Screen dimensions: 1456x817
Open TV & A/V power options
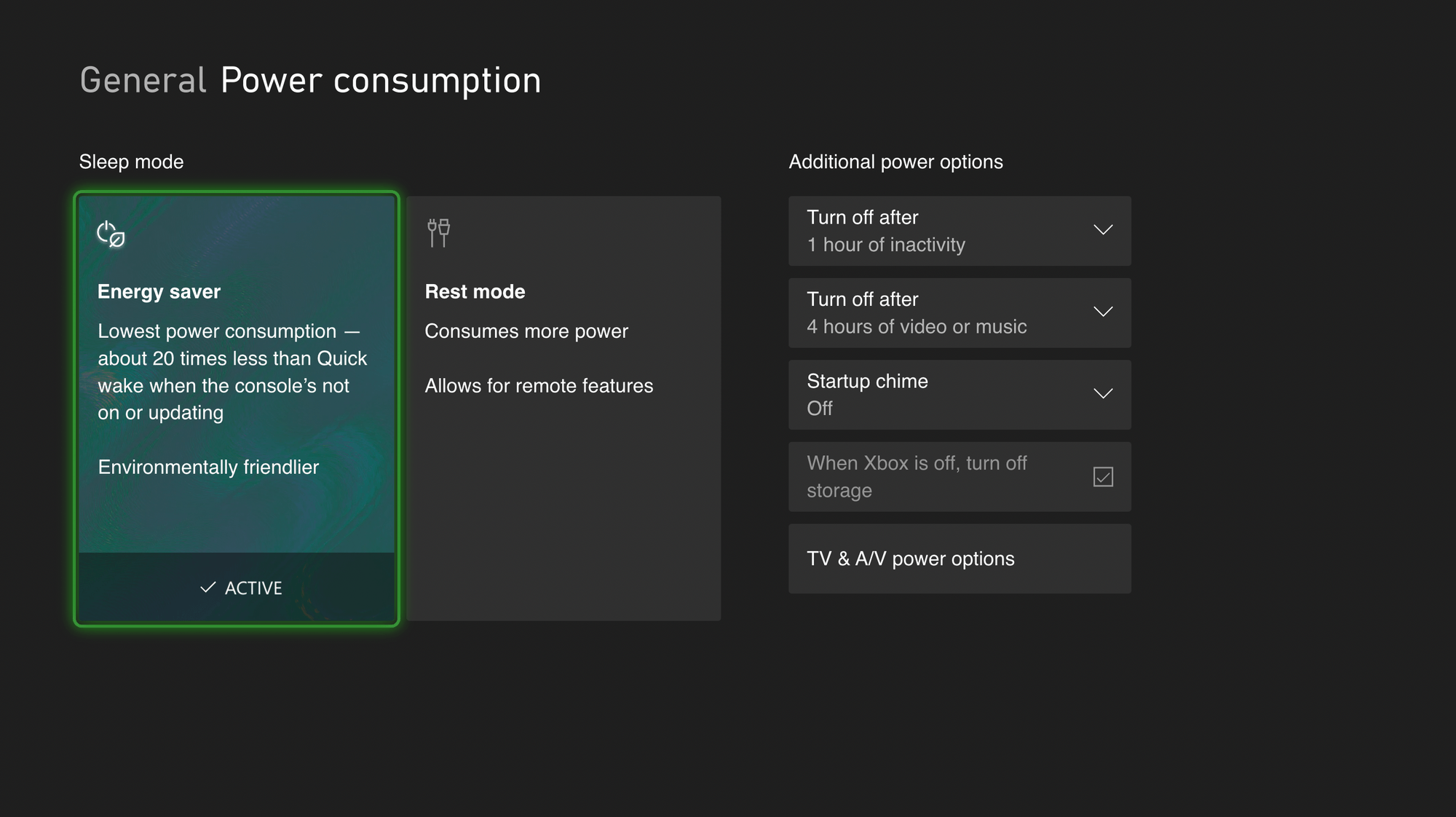tap(959, 559)
